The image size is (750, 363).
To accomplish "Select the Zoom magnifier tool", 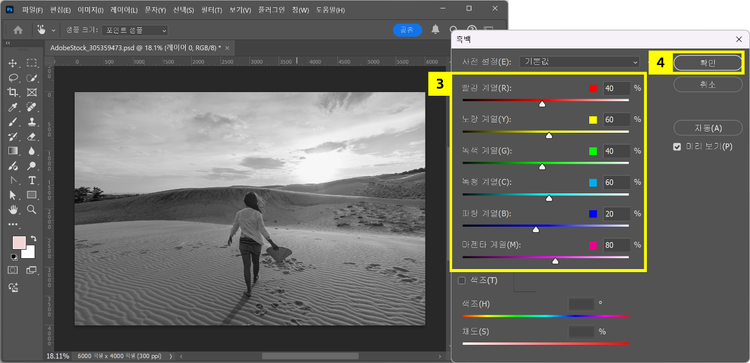I will (32, 209).
